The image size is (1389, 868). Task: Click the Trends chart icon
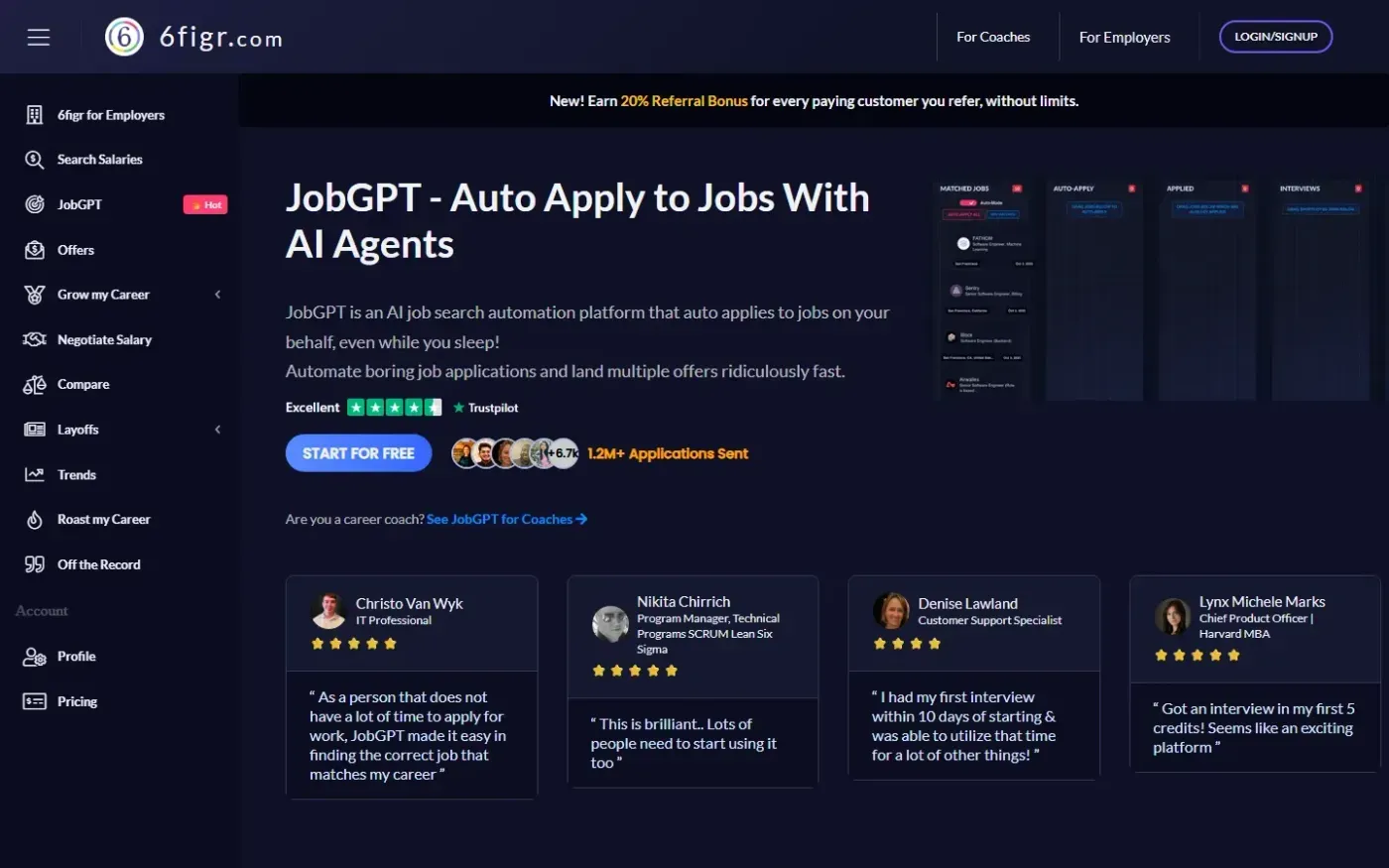[35, 475]
